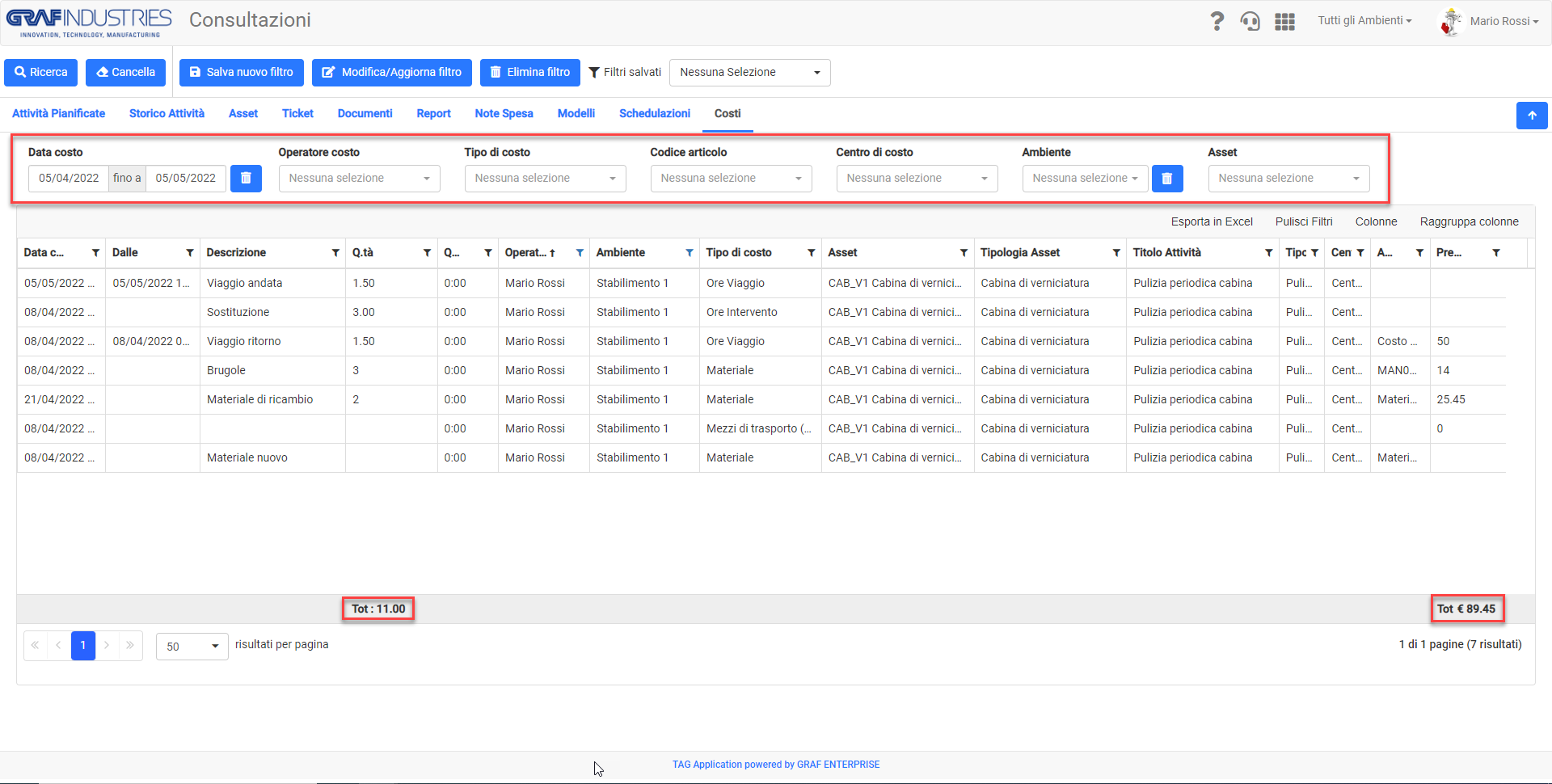
Task: Click Esporta in Excel
Action: 1212,222
